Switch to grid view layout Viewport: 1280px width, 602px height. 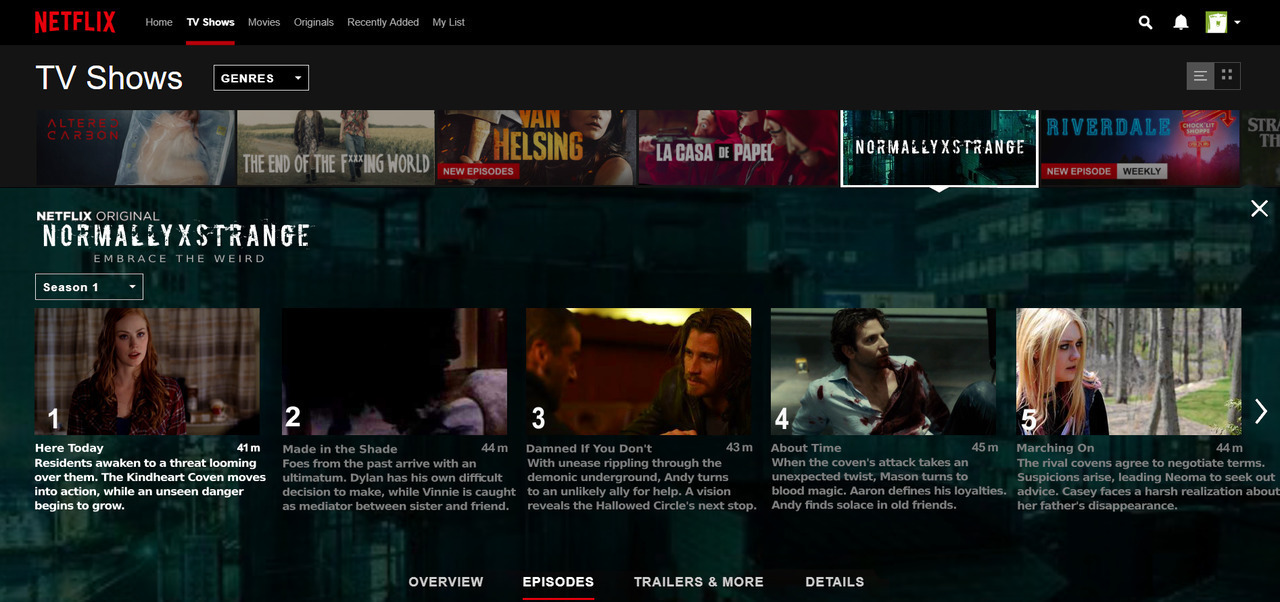[1227, 76]
